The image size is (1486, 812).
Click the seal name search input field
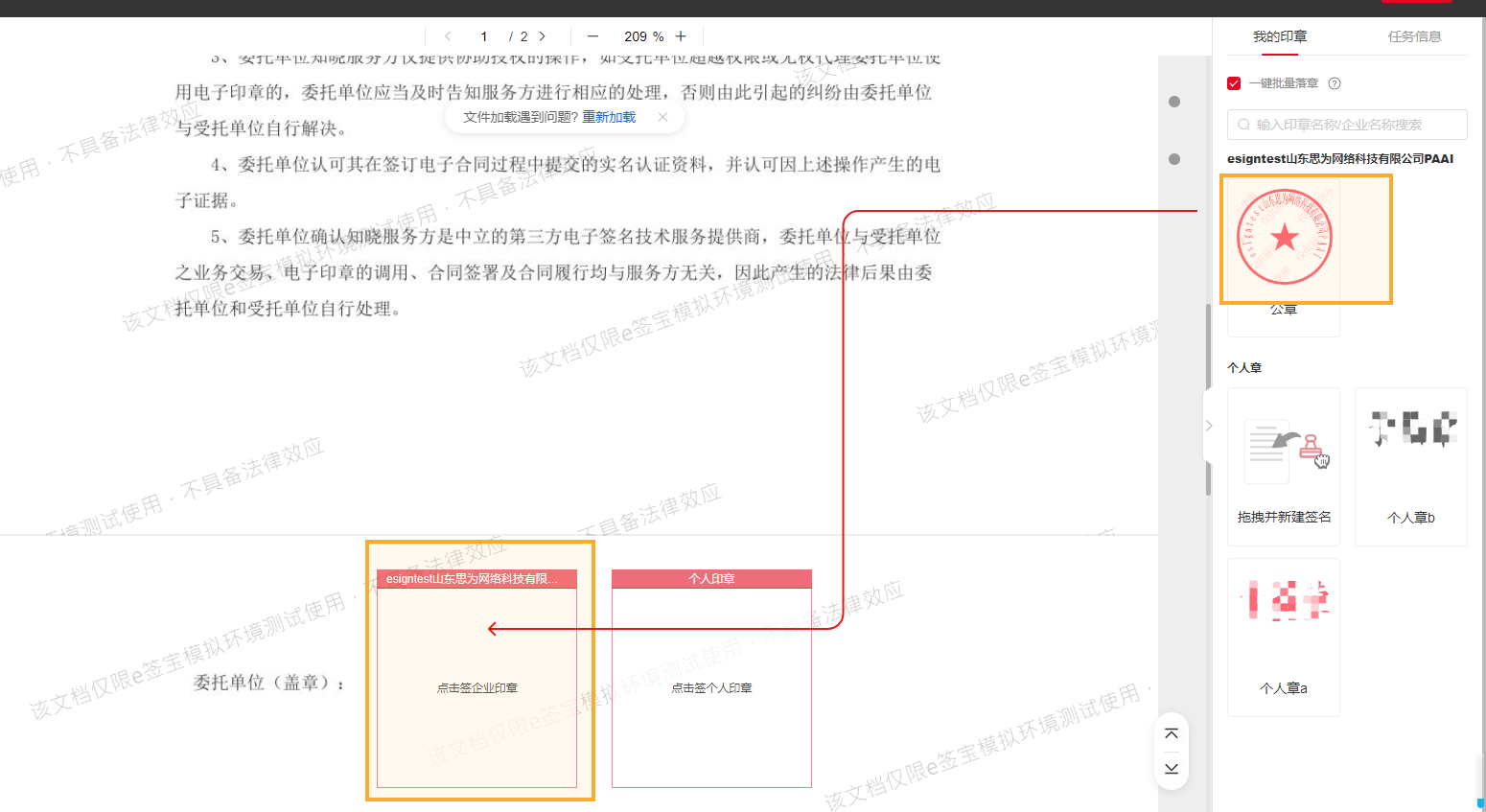[x=1346, y=125]
